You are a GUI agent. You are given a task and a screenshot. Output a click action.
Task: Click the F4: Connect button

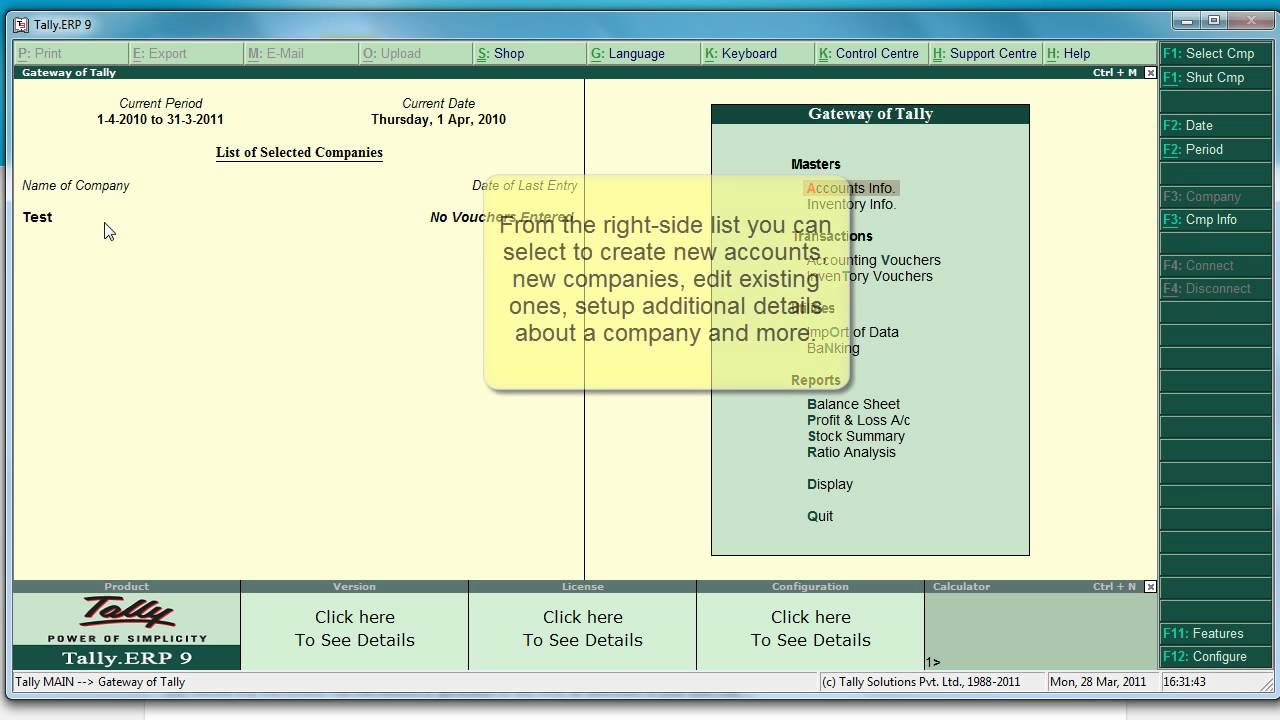1216,266
